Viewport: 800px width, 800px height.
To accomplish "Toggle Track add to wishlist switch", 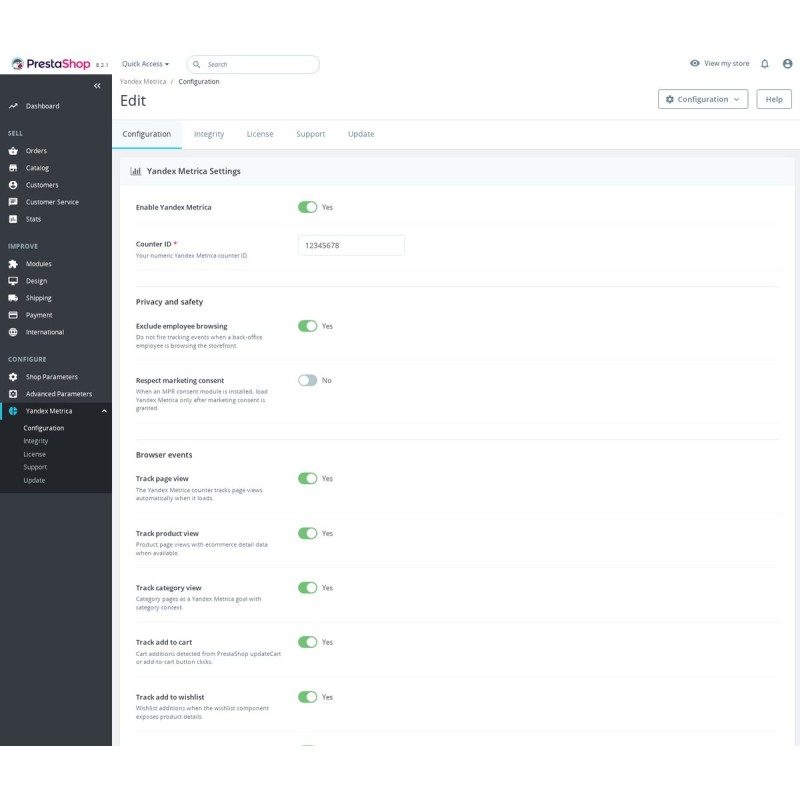I will tap(308, 697).
